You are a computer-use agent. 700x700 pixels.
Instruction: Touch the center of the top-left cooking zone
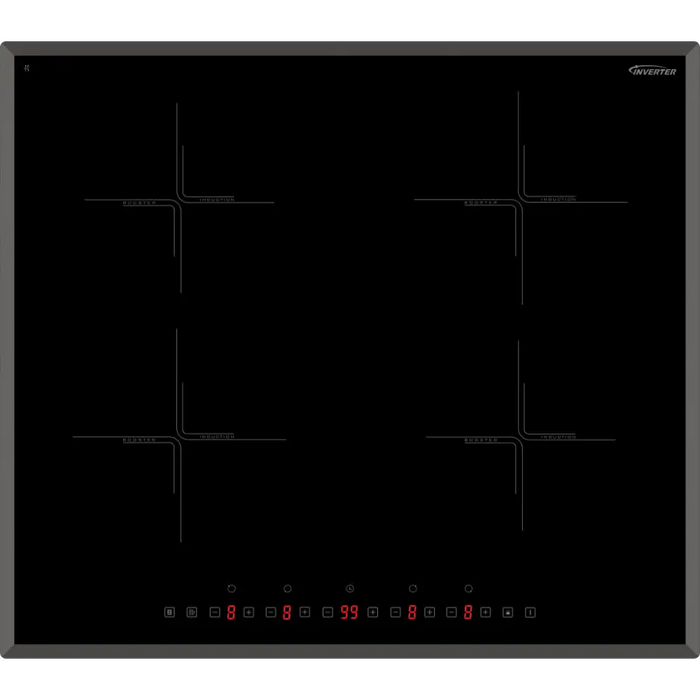(179, 200)
